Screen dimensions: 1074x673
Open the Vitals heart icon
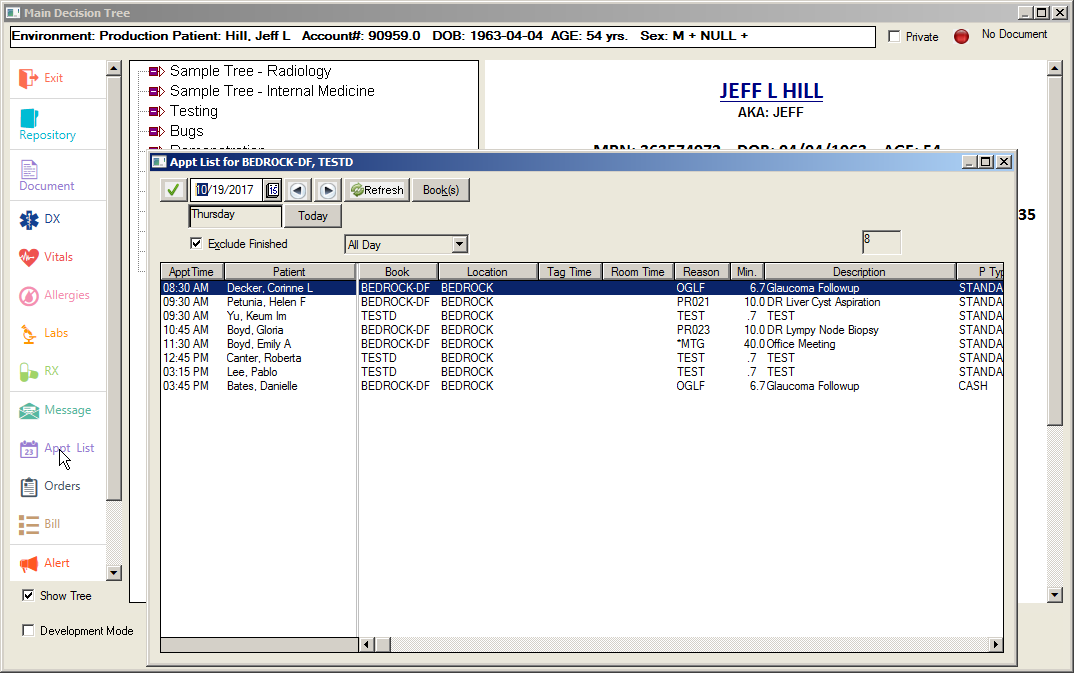[29, 257]
